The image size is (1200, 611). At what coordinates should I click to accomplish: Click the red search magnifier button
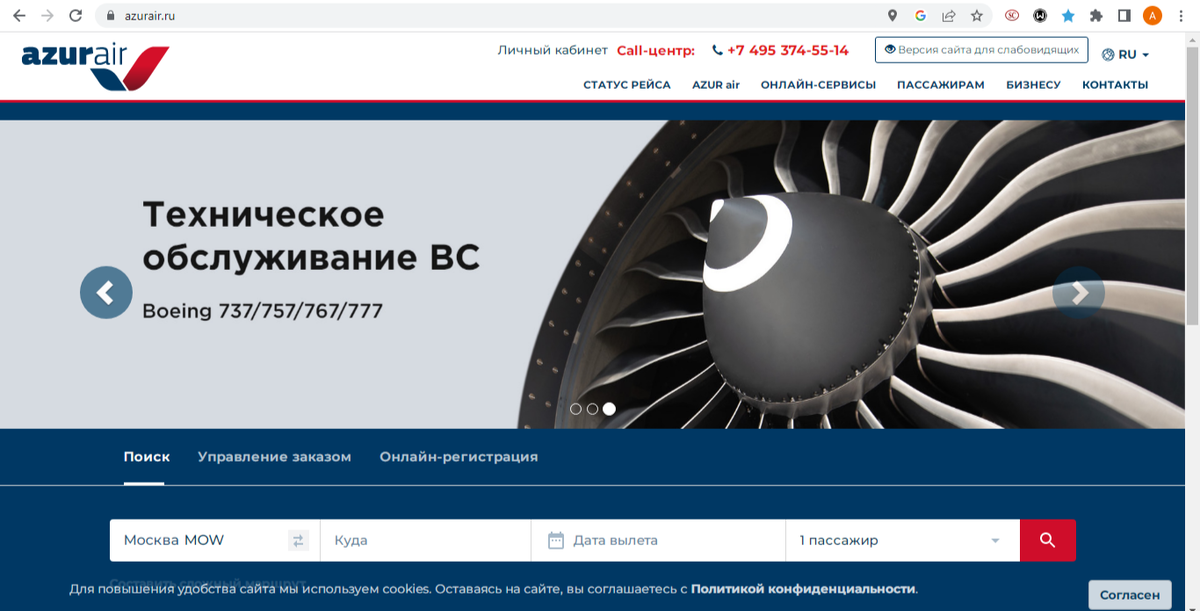1048,540
